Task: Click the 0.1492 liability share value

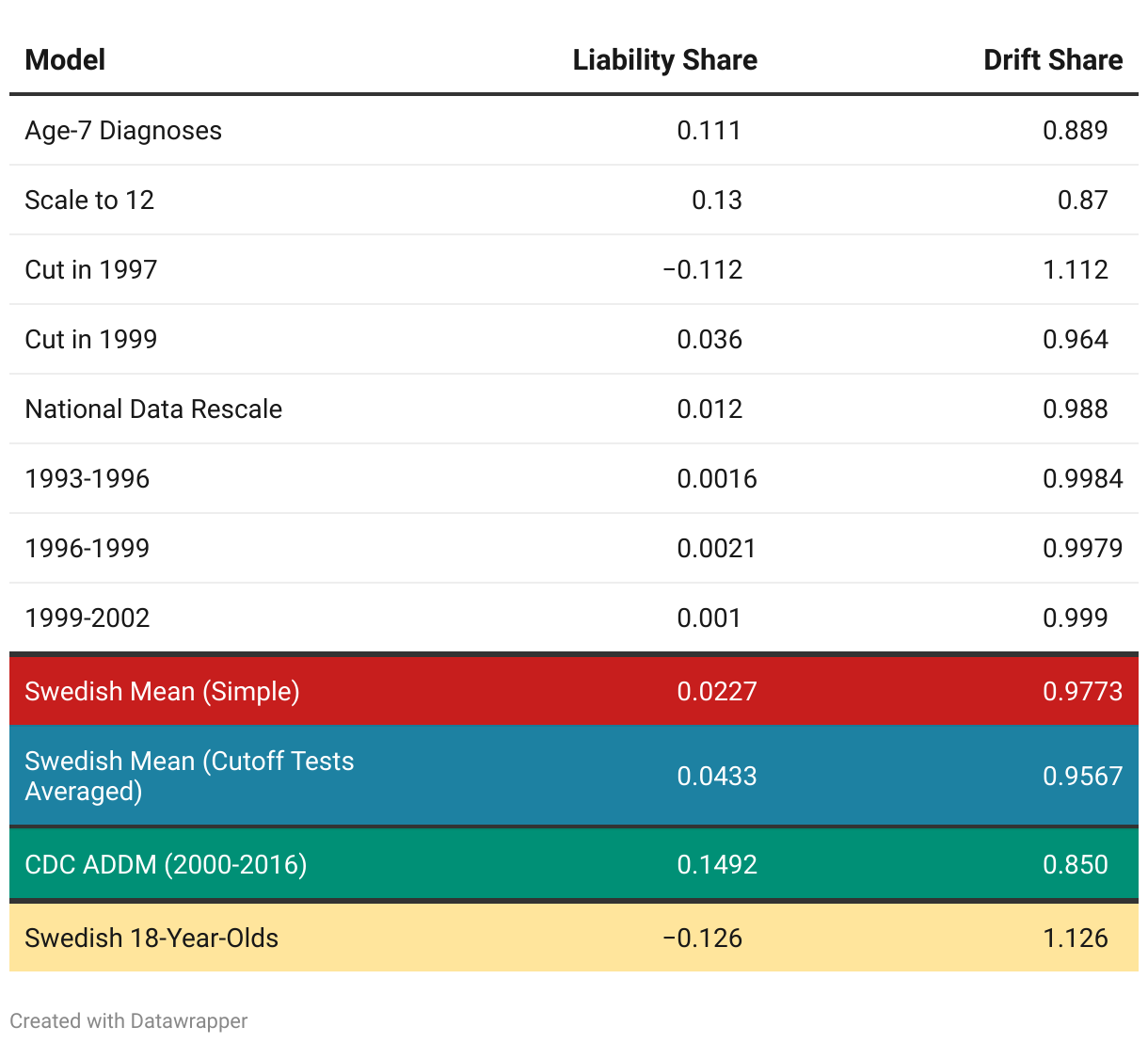Action: (716, 865)
